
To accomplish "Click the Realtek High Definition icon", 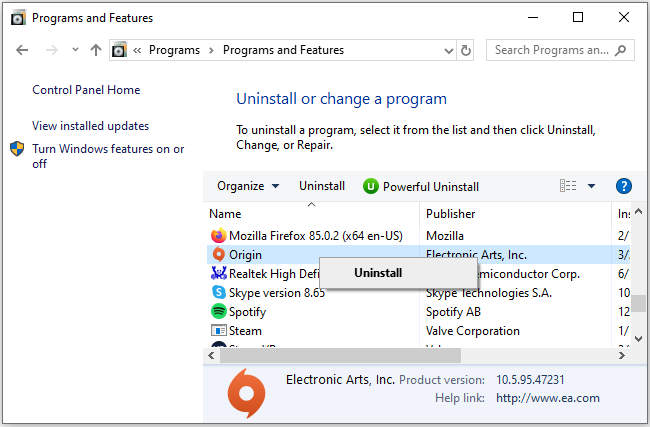I will point(218,273).
